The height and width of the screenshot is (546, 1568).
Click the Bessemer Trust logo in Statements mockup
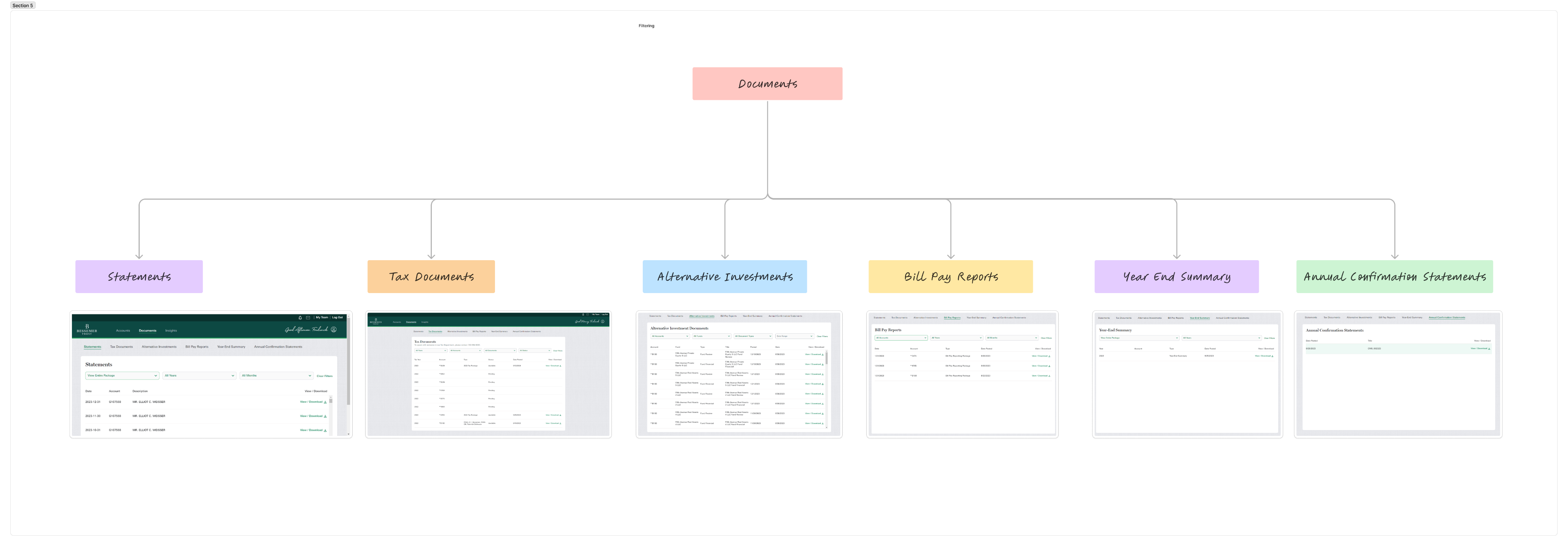click(87, 329)
